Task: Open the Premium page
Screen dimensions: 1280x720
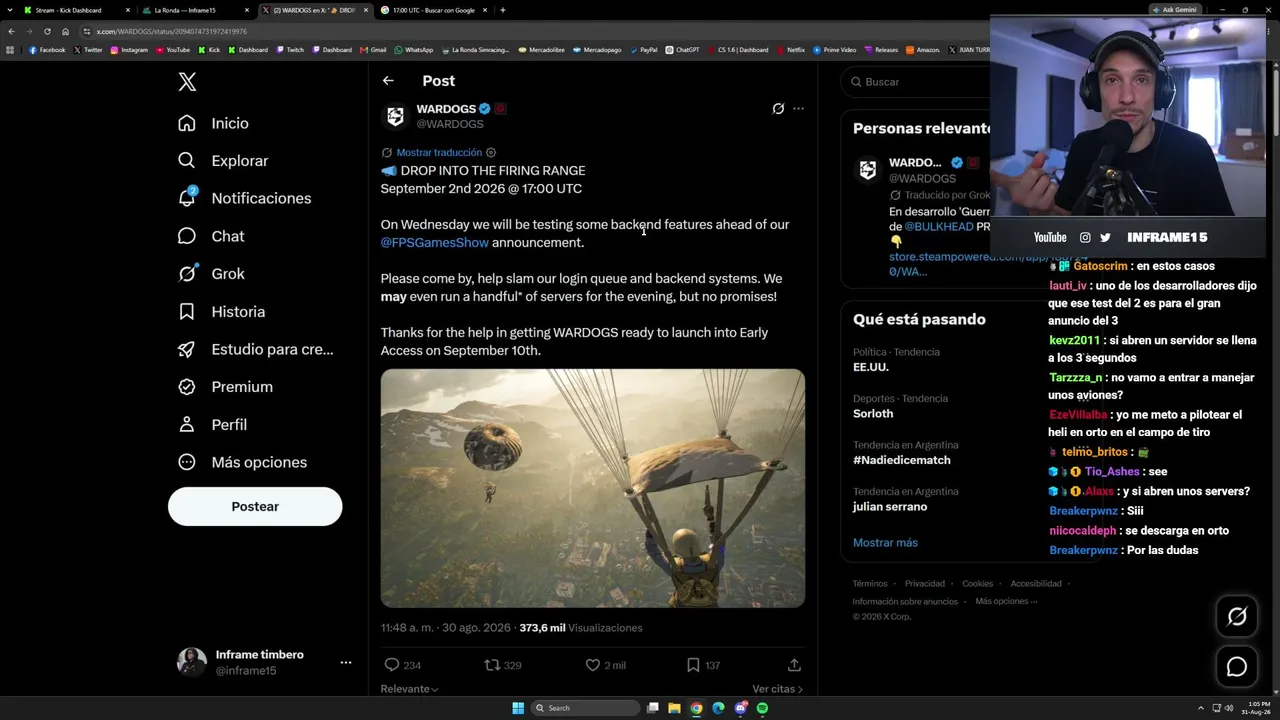Action: click(224, 387)
